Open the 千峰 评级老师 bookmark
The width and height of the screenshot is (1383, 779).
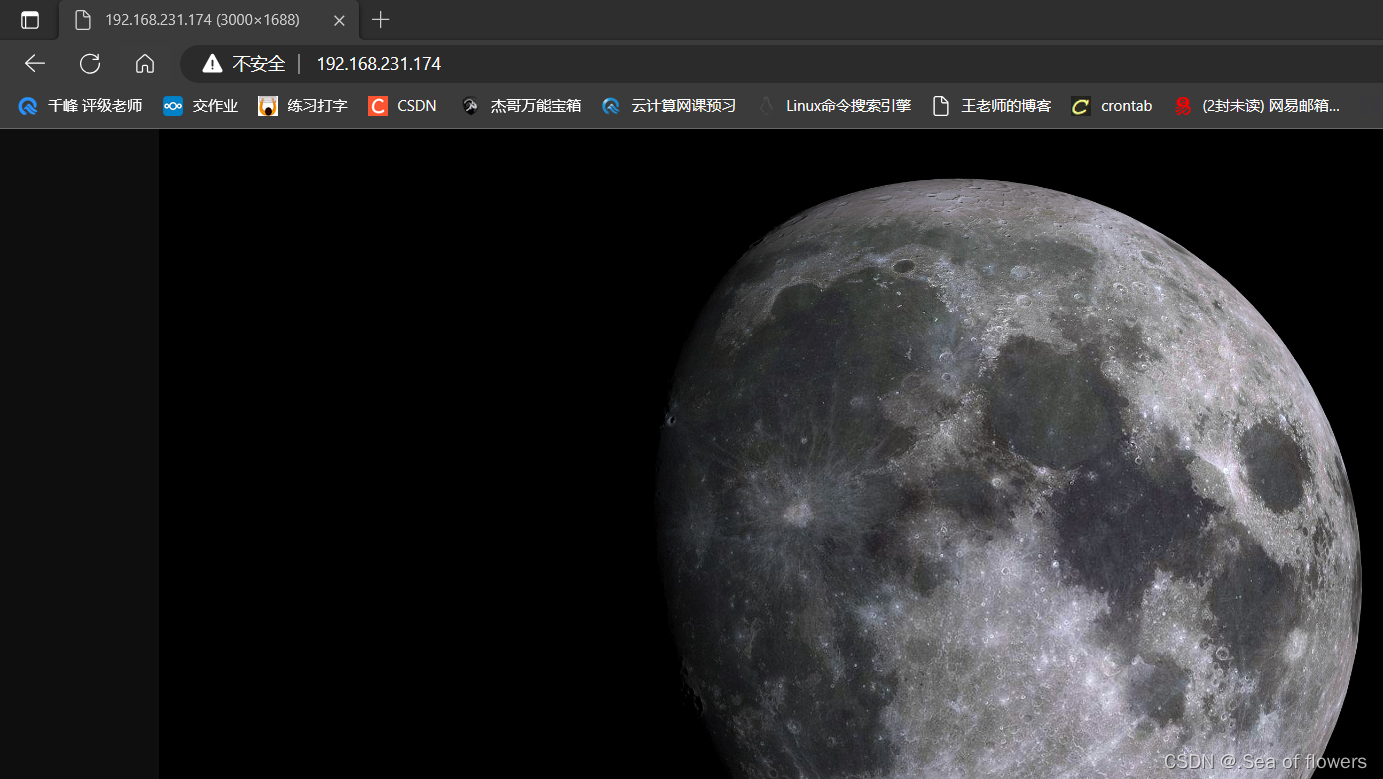80,106
